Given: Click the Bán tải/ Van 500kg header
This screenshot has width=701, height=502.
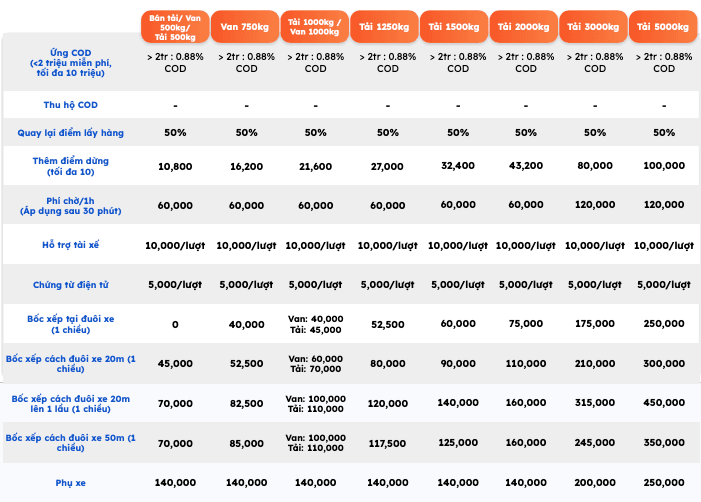Looking at the screenshot, I should click(x=175, y=24).
